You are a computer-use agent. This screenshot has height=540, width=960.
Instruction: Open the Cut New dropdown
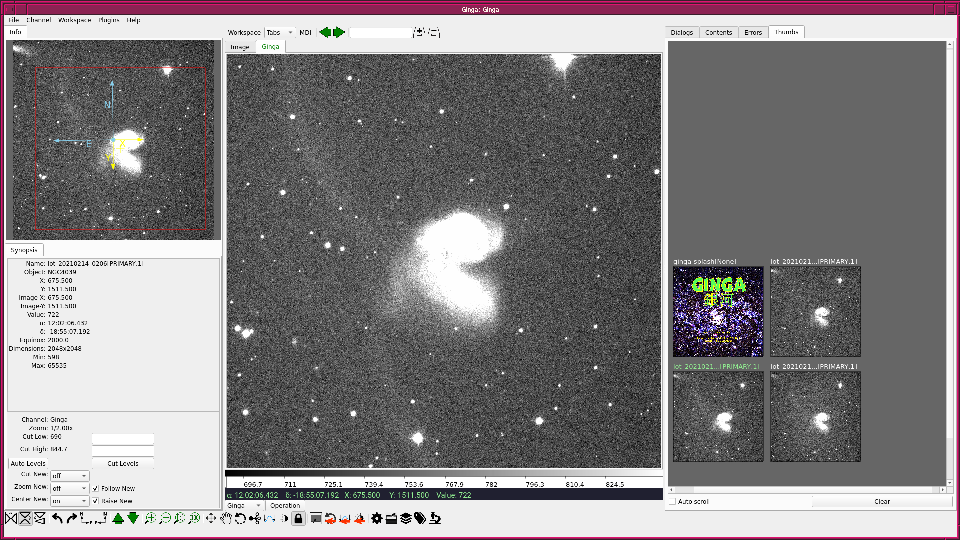(70, 476)
